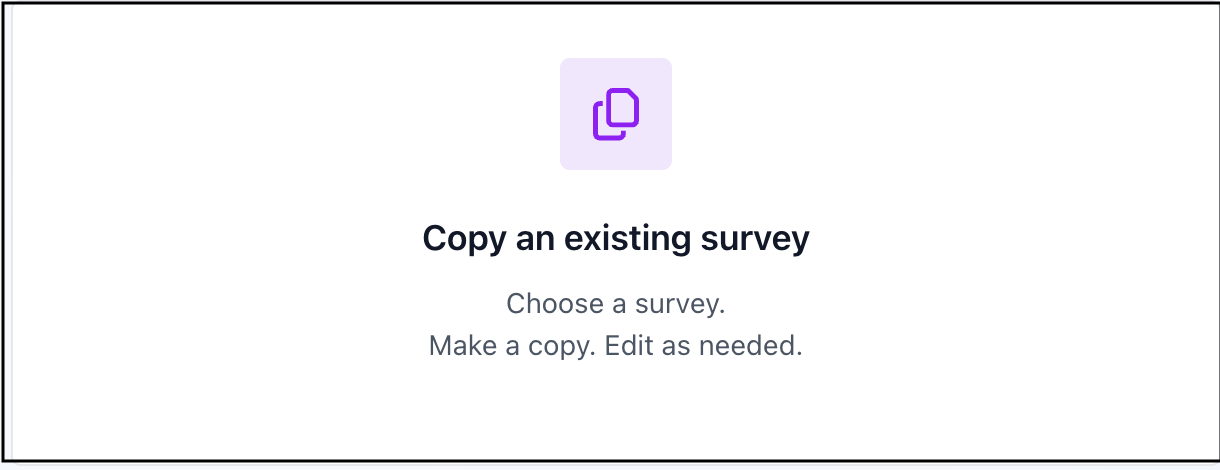This screenshot has width=1220, height=470.
Task: Open the "Copy an existing survey" heading
Action: 615,240
